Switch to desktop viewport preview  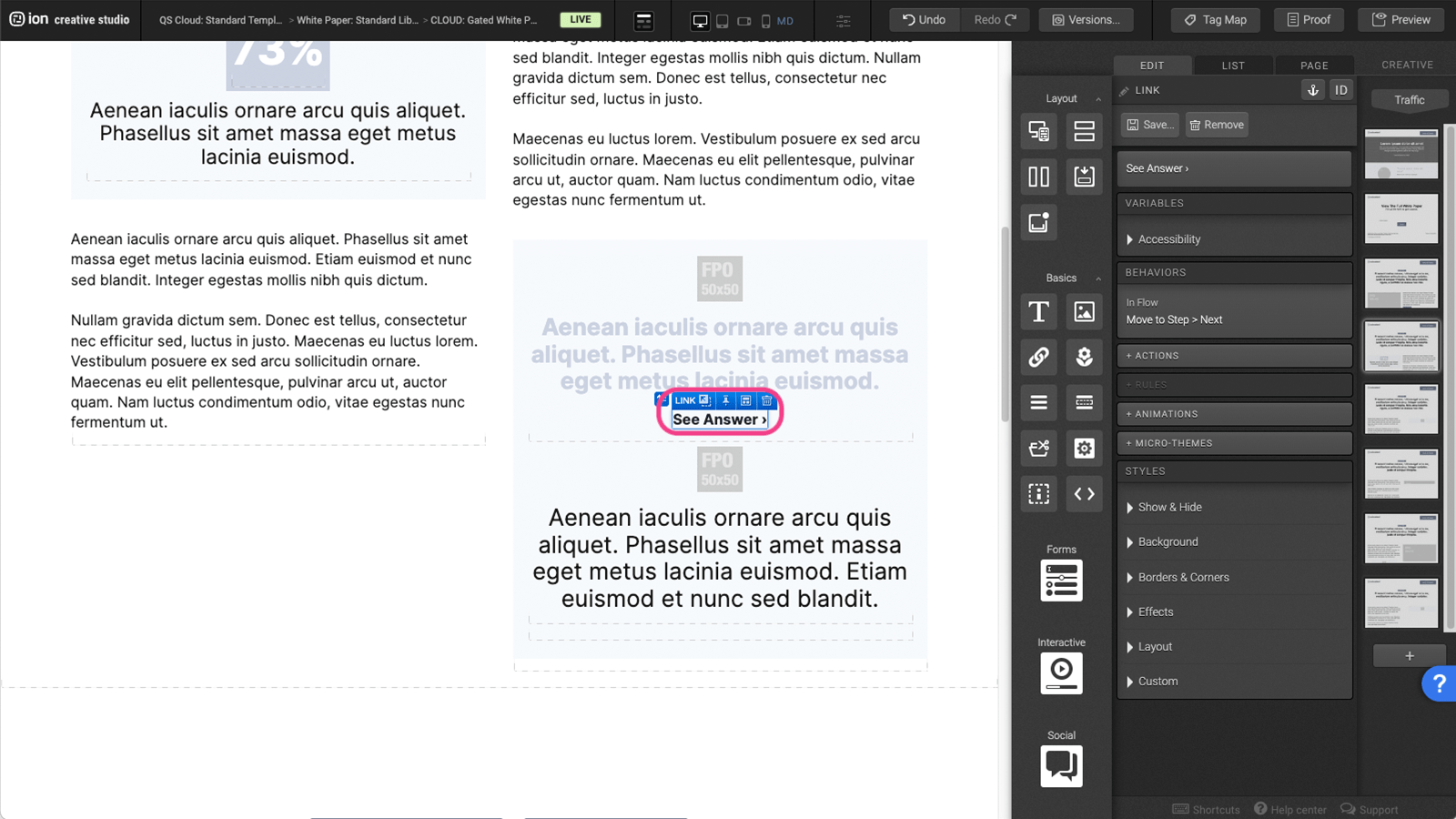click(700, 21)
